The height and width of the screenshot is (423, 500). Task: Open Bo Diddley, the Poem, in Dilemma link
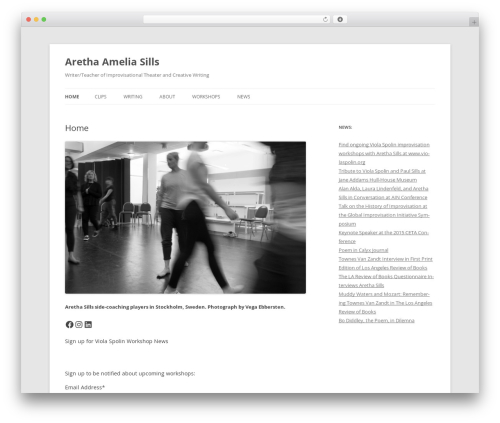click(x=376, y=320)
